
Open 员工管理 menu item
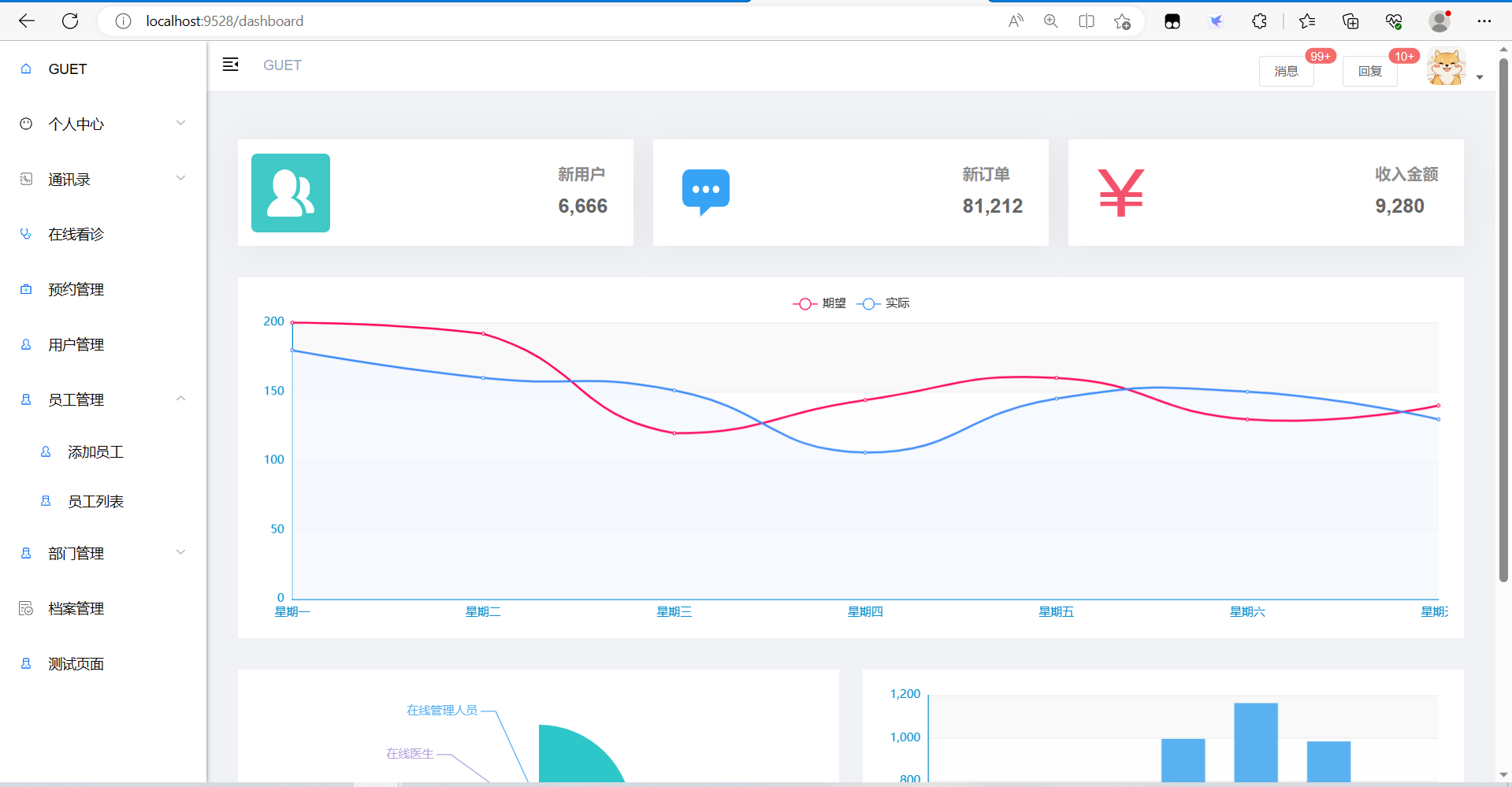click(103, 399)
